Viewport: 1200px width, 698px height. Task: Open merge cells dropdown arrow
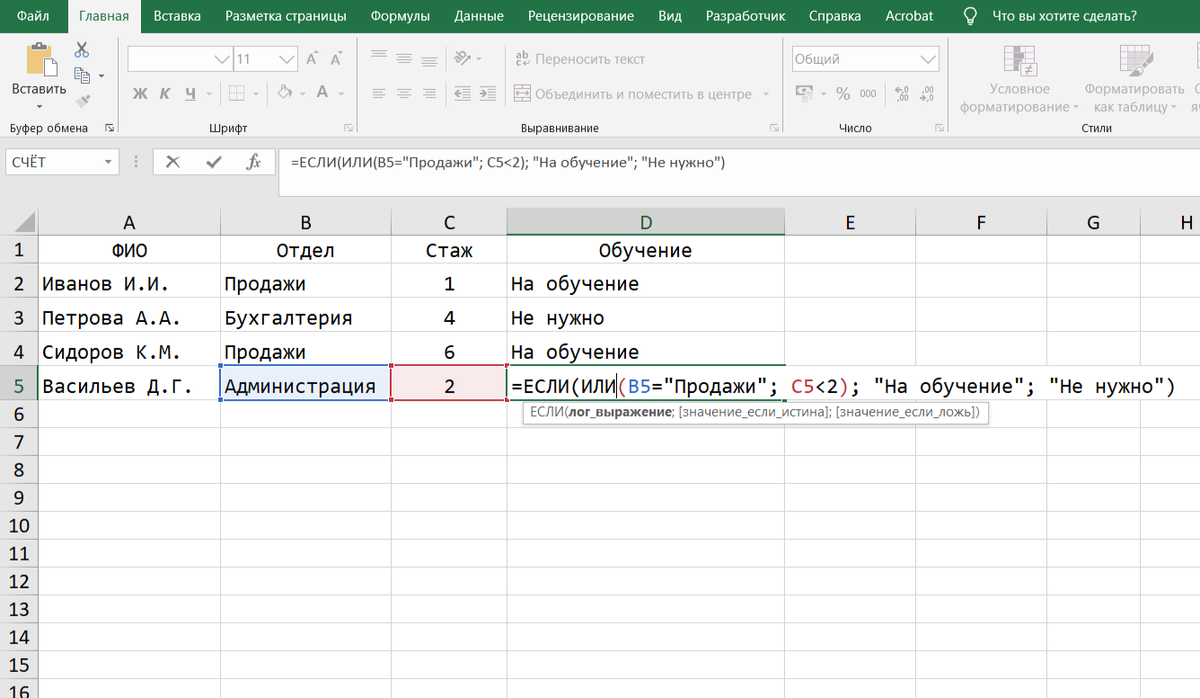[767, 94]
